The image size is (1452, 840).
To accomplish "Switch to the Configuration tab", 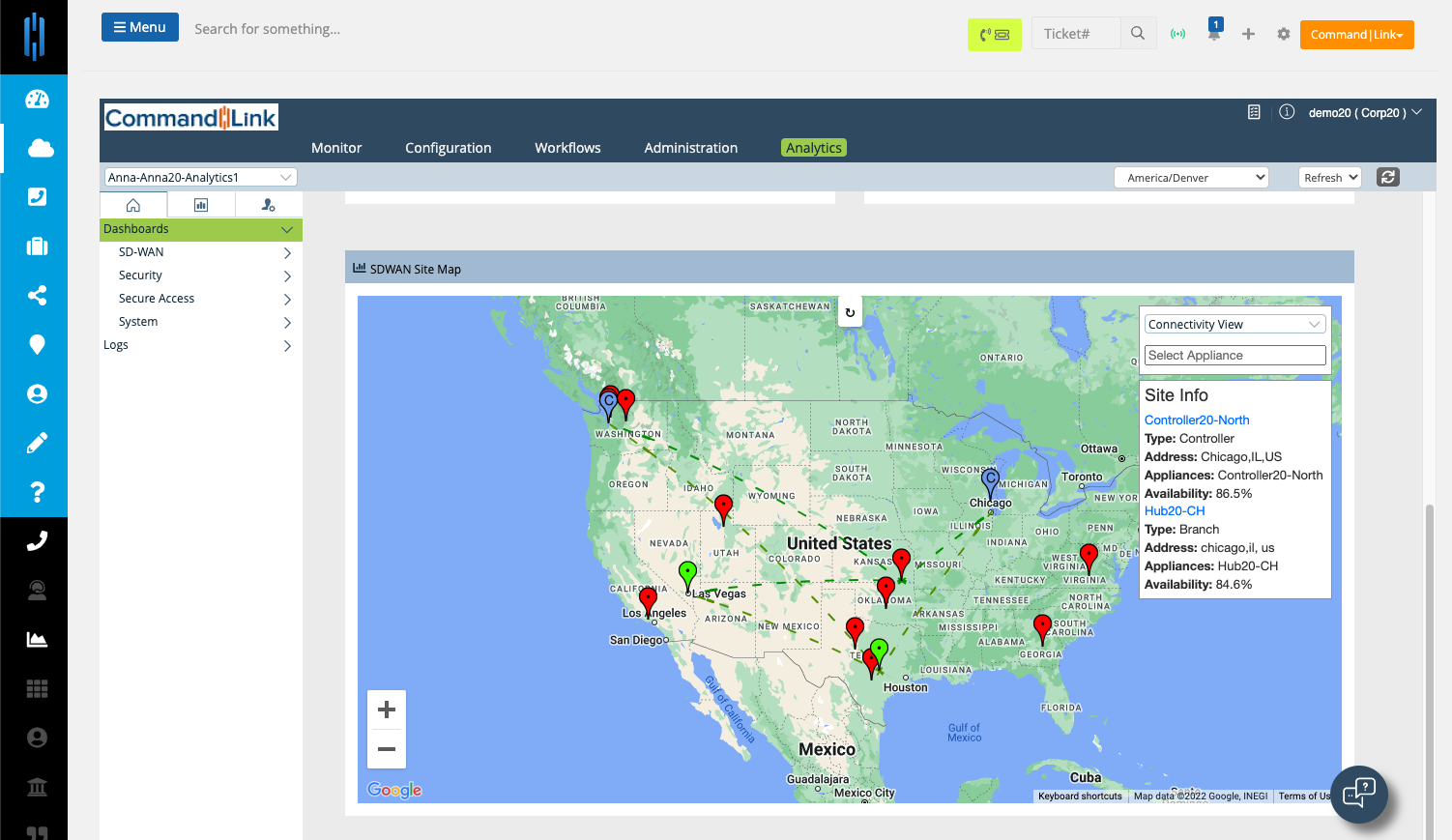I will (x=449, y=148).
